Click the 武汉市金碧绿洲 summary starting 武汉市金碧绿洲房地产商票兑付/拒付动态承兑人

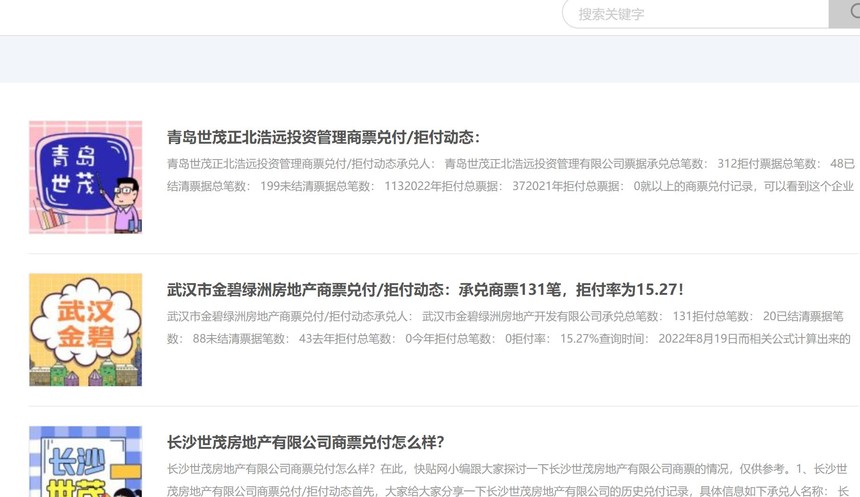coord(509,327)
